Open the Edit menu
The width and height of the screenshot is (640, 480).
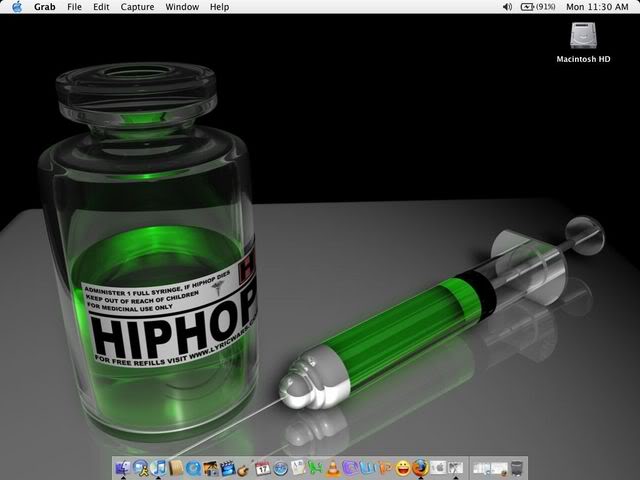(x=101, y=7)
